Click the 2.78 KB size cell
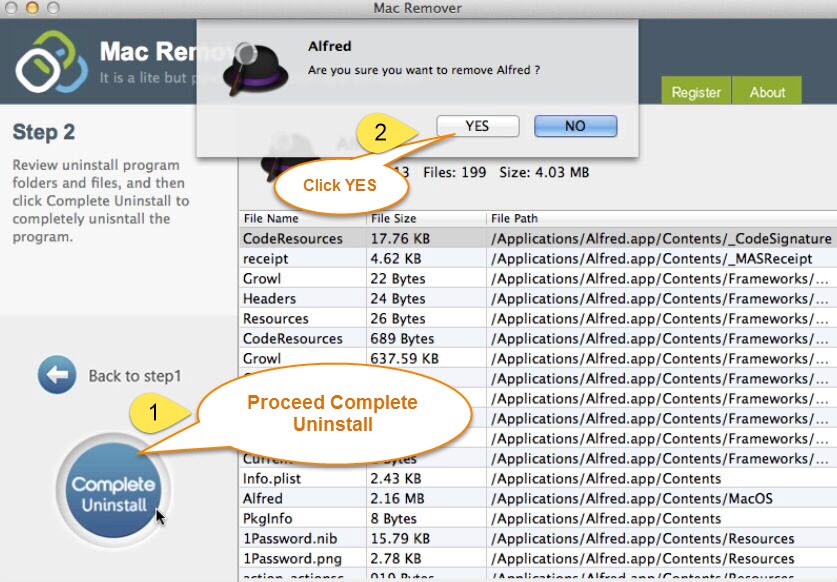This screenshot has width=837, height=582. [x=426, y=559]
